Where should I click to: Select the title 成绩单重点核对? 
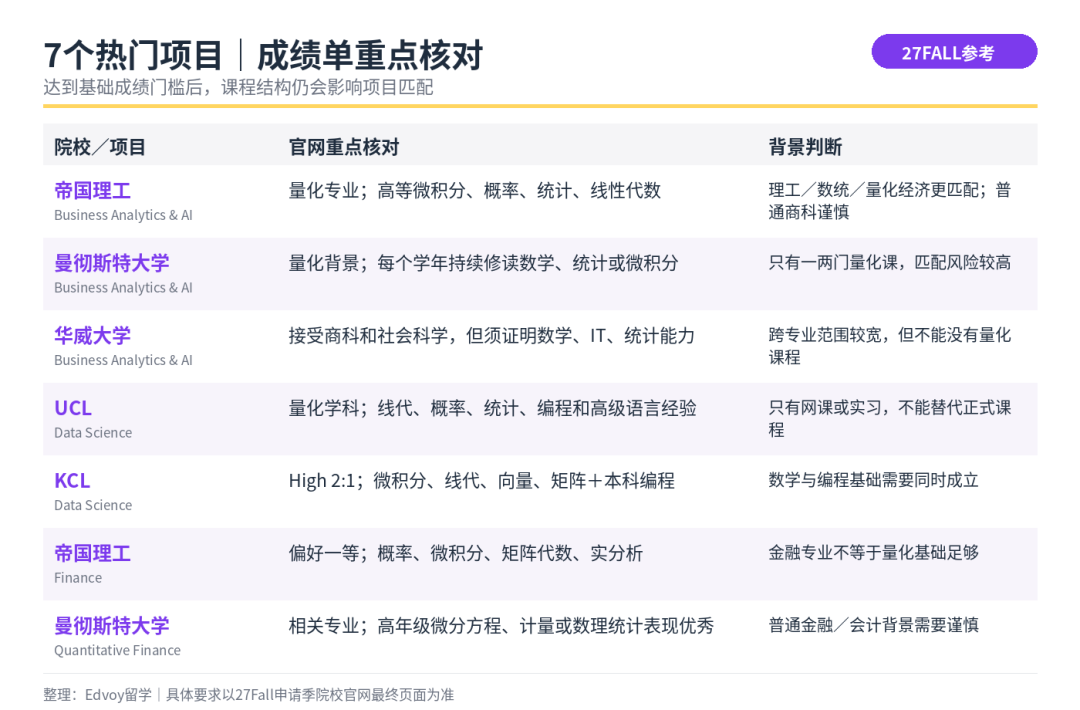pos(370,56)
